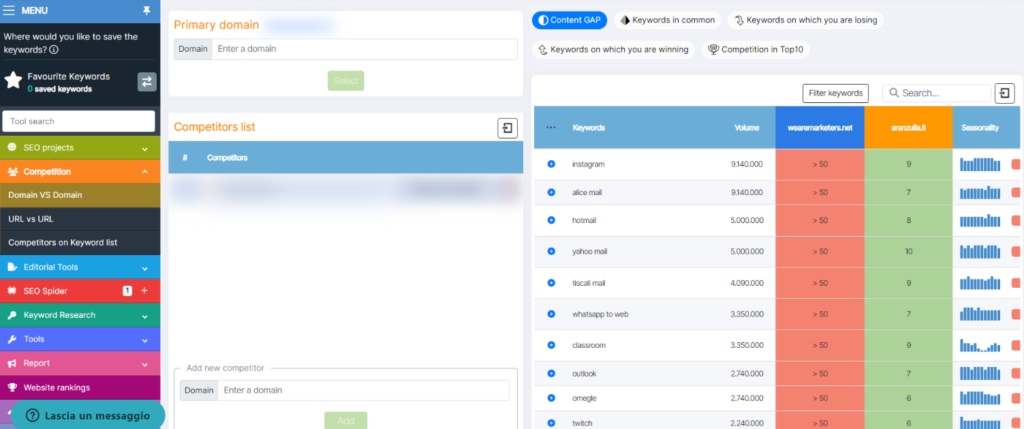Image resolution: width=1024 pixels, height=429 pixels.
Task: Sort by Volume column header
Action: (x=747, y=128)
